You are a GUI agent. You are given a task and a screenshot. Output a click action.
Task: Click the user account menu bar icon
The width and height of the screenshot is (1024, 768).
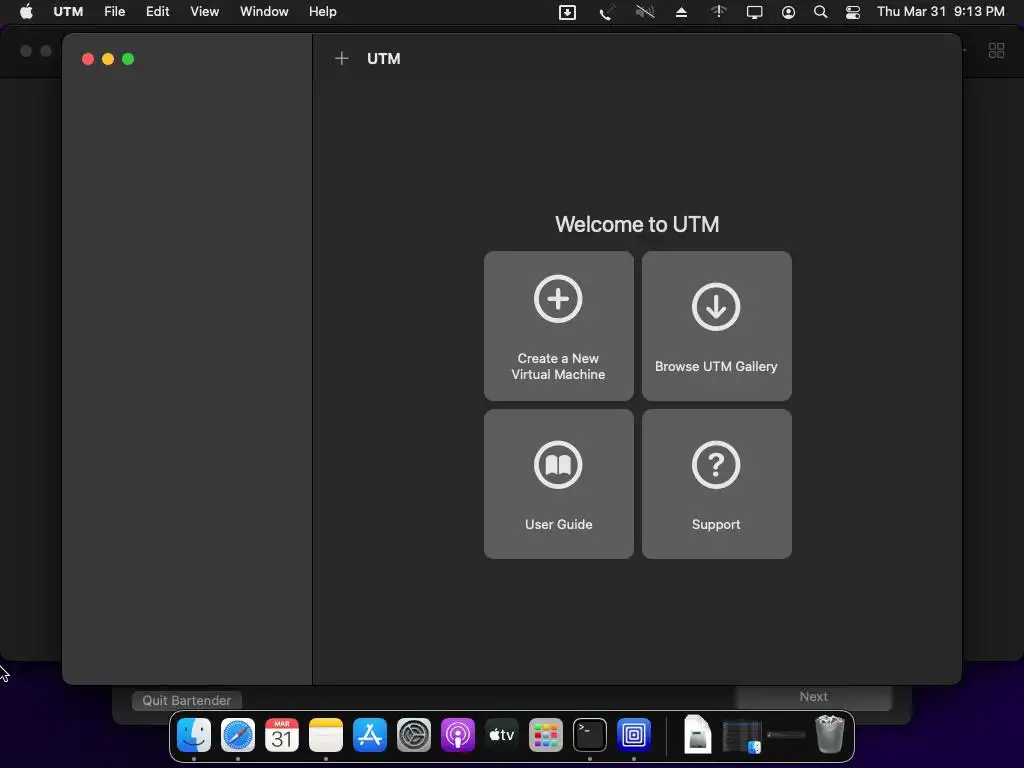788,12
